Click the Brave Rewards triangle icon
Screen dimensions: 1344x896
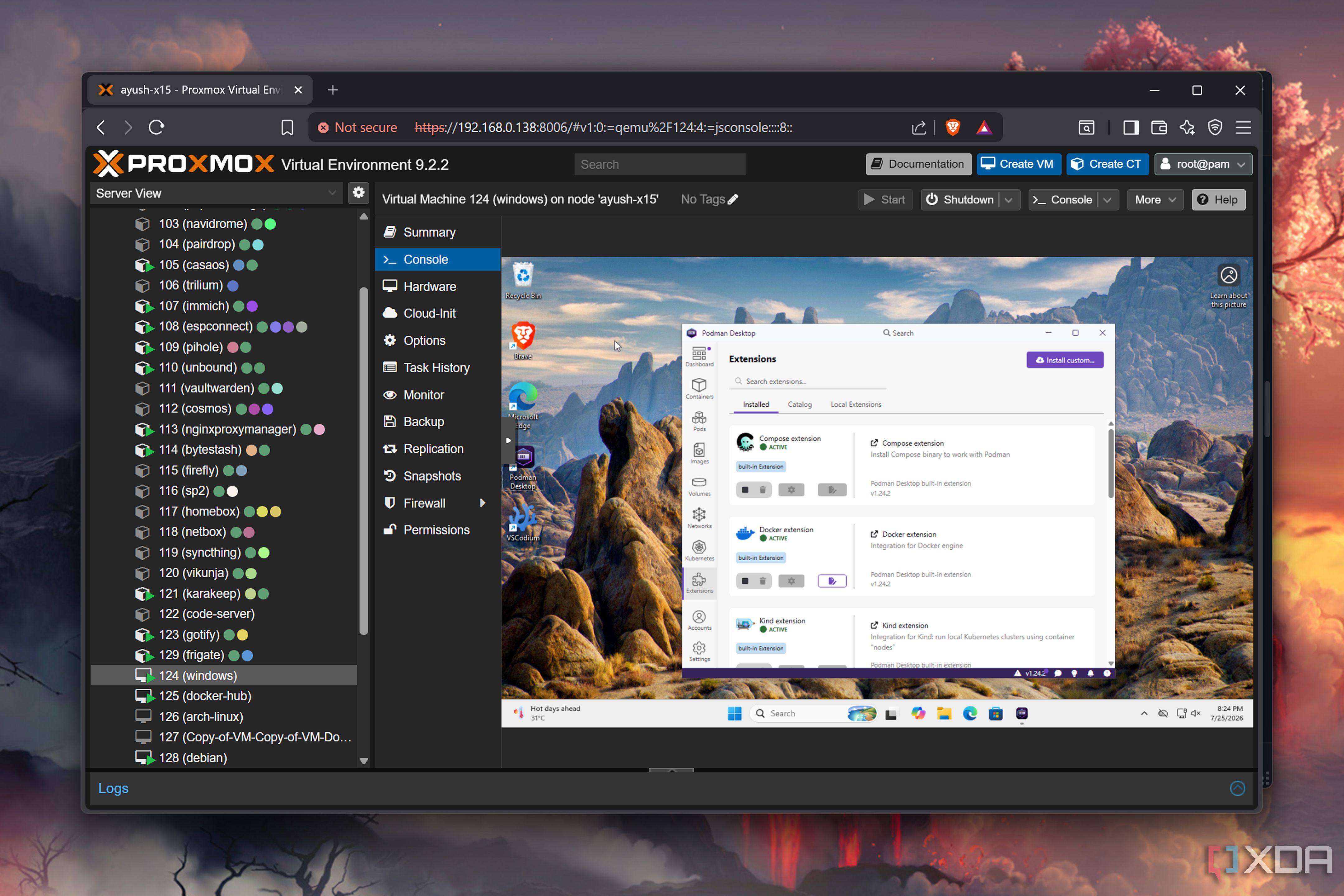coord(983,127)
